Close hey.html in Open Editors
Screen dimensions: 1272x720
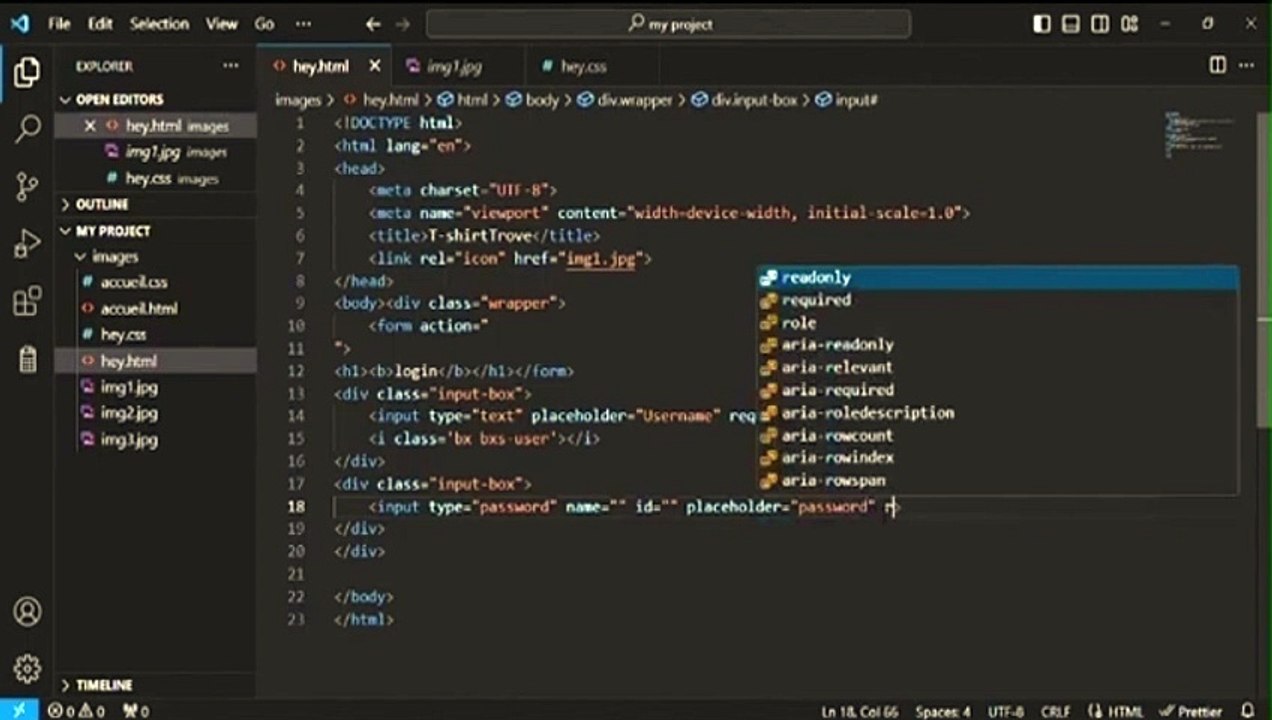pyautogui.click(x=90, y=126)
